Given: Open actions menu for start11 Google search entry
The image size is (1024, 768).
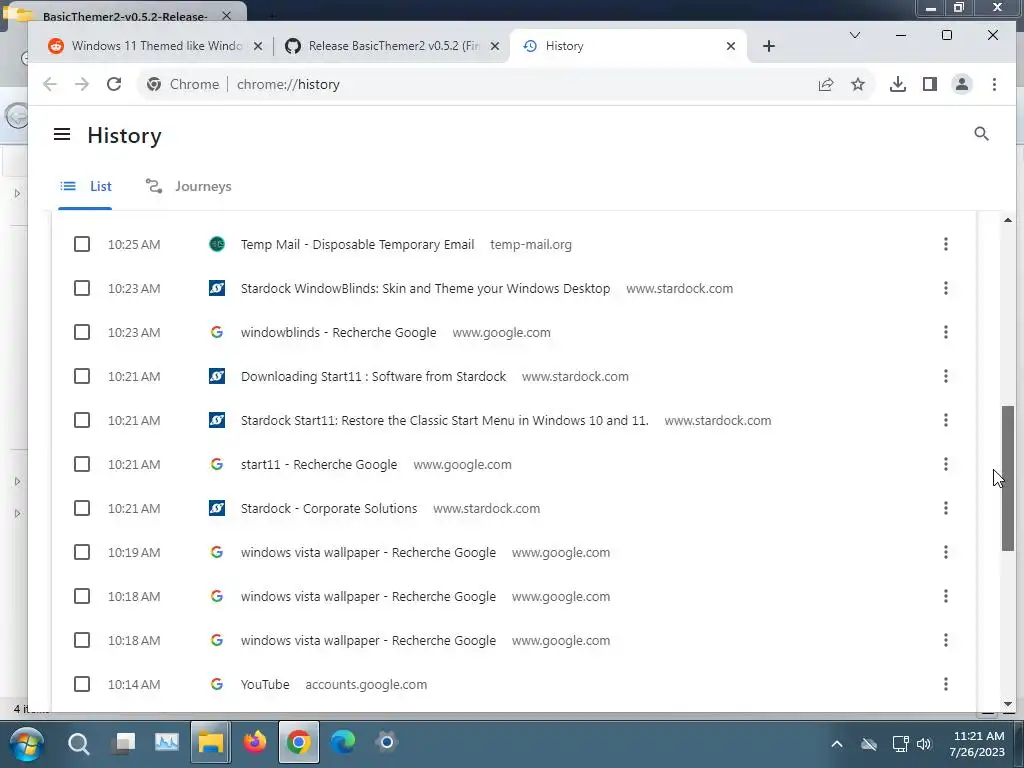Looking at the screenshot, I should (946, 464).
